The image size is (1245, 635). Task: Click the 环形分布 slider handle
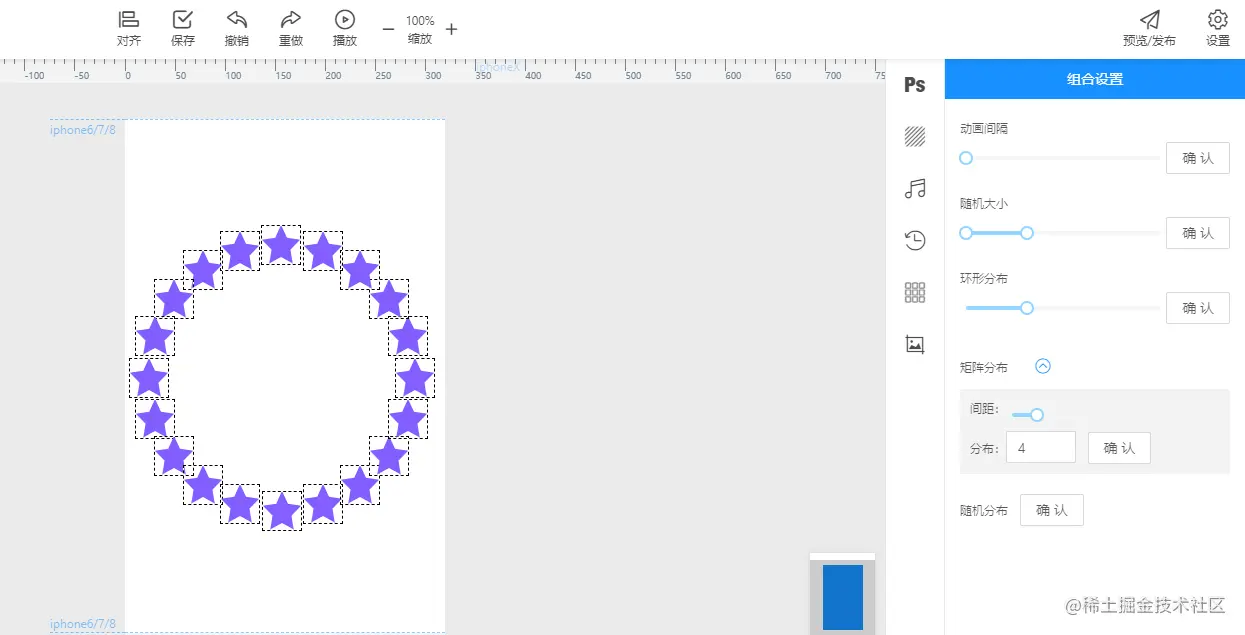(x=1026, y=308)
